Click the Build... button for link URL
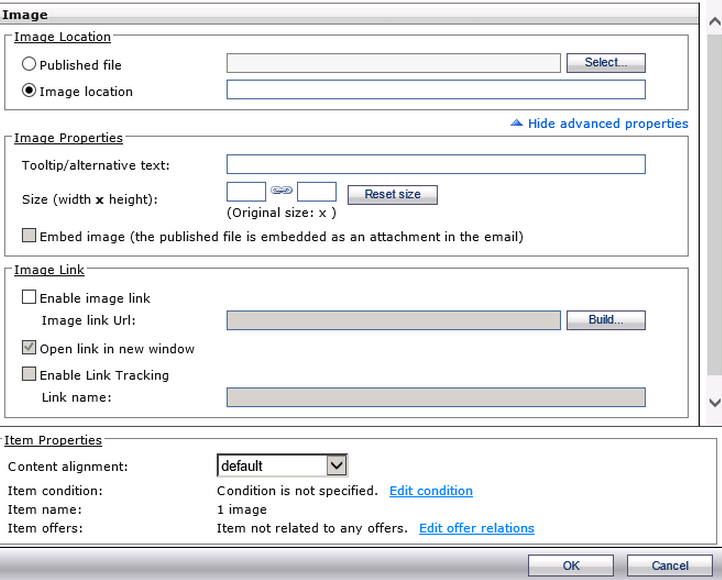Image resolution: width=722 pixels, height=580 pixels. (606, 320)
